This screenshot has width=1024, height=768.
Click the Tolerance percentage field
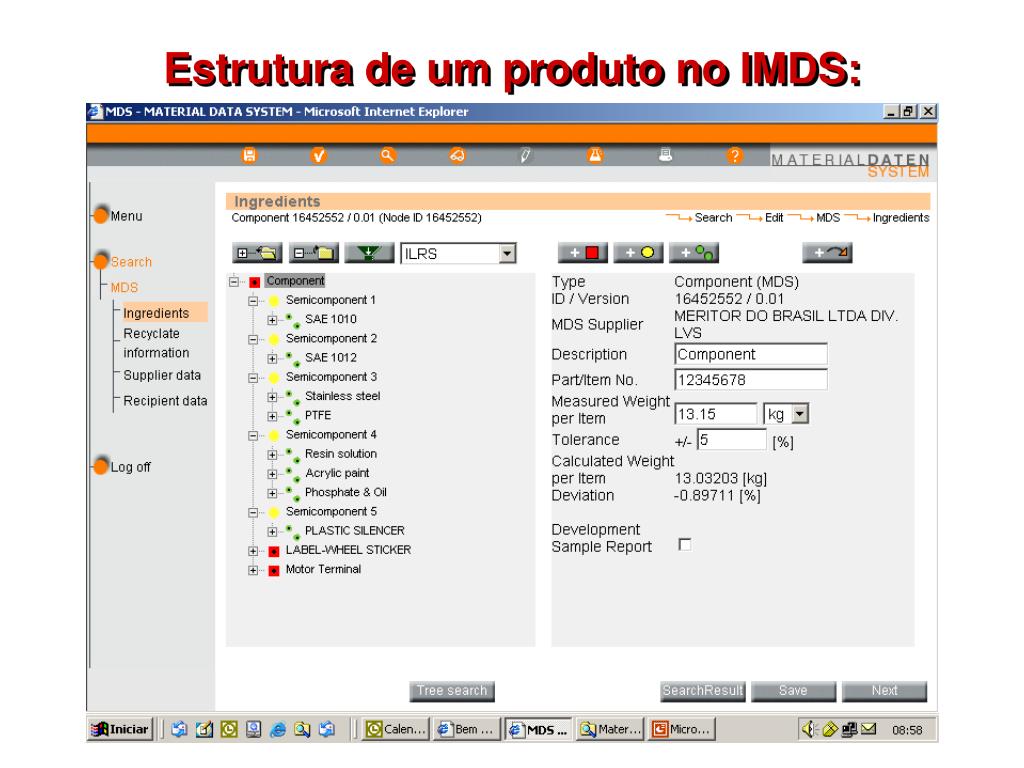tap(731, 440)
